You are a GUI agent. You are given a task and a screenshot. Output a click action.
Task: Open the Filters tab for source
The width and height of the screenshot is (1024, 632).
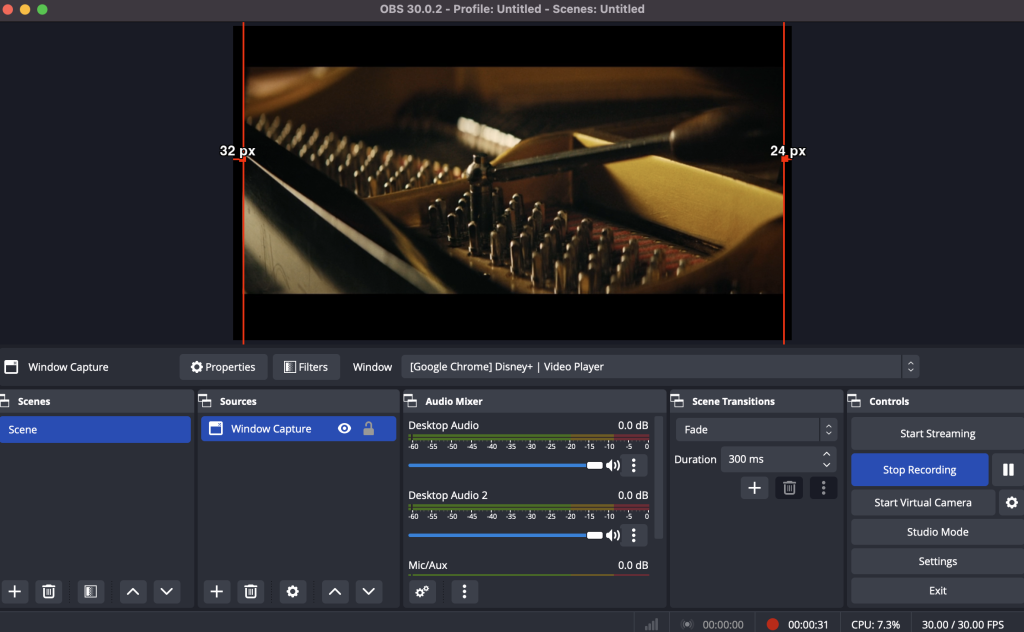click(306, 367)
